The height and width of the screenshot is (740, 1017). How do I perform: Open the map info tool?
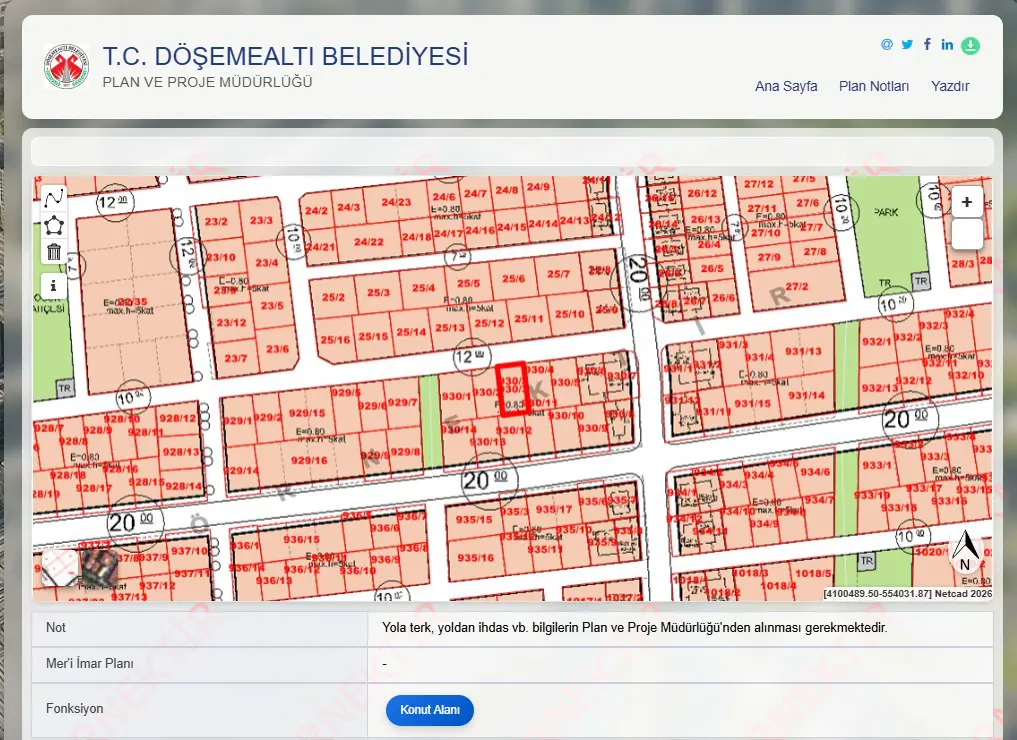[54, 285]
